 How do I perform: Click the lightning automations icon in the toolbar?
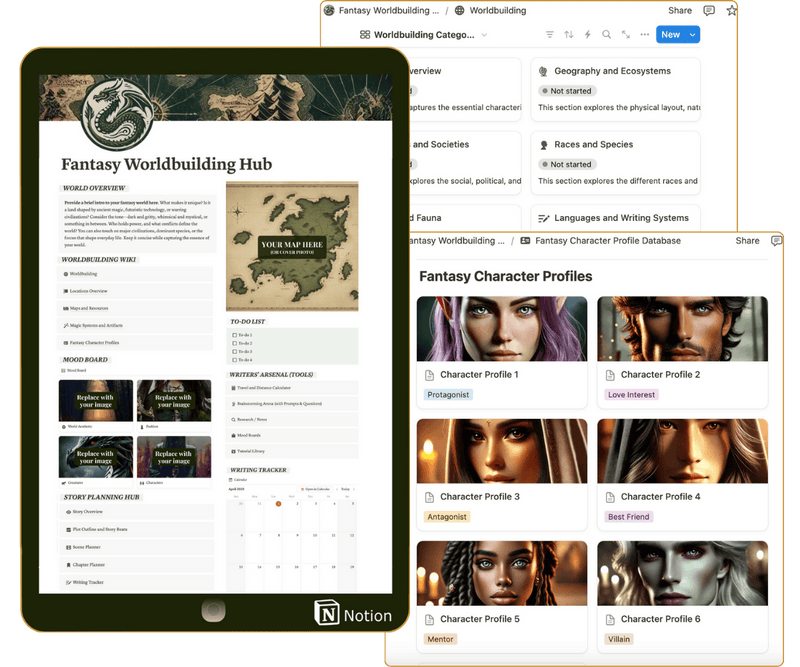click(x=588, y=34)
